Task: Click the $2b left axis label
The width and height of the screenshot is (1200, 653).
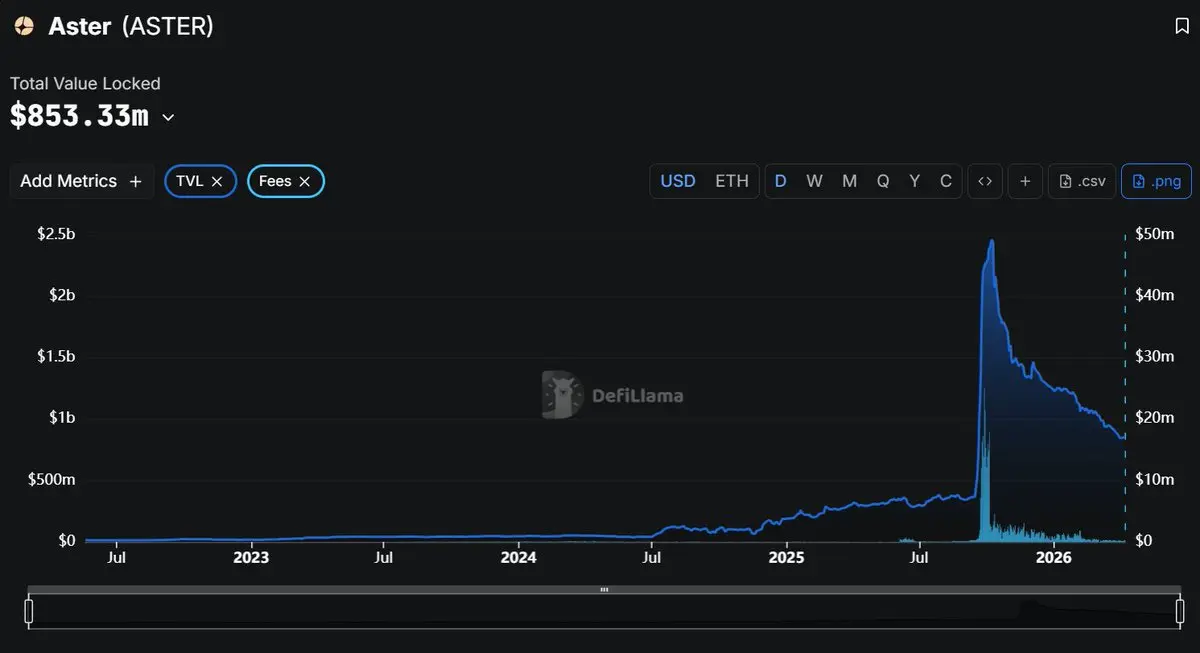Action: pos(60,295)
